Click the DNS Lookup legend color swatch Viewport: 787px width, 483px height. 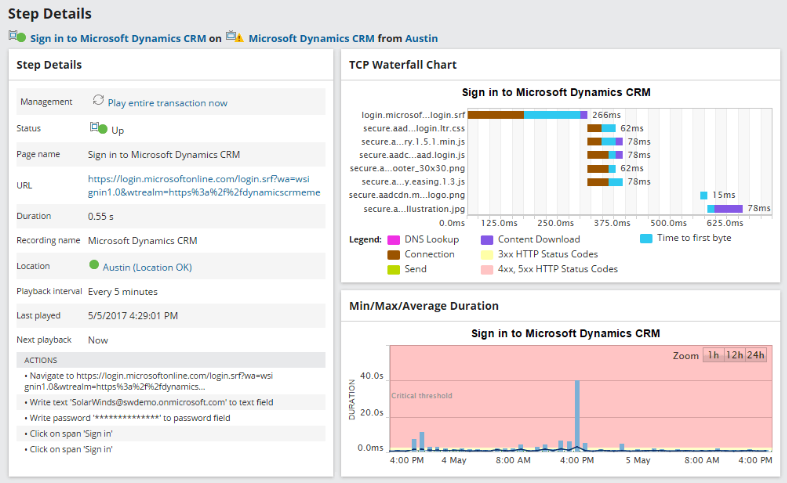(392, 239)
